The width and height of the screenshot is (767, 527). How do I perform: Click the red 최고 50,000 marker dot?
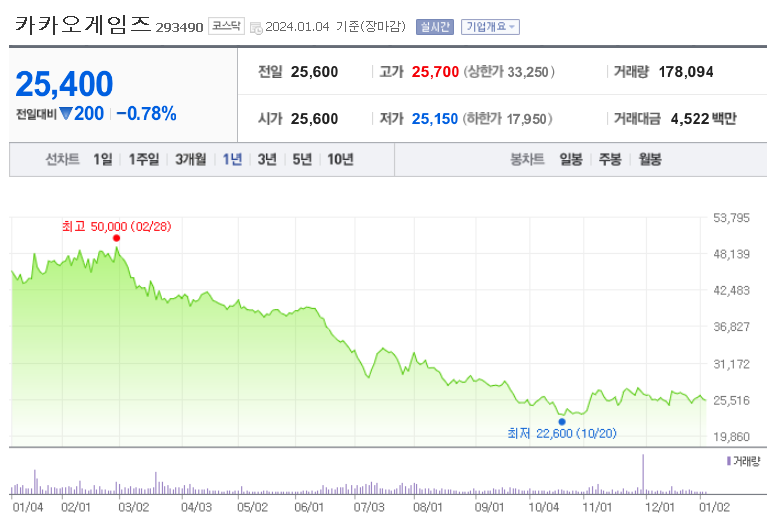[x=116, y=238]
